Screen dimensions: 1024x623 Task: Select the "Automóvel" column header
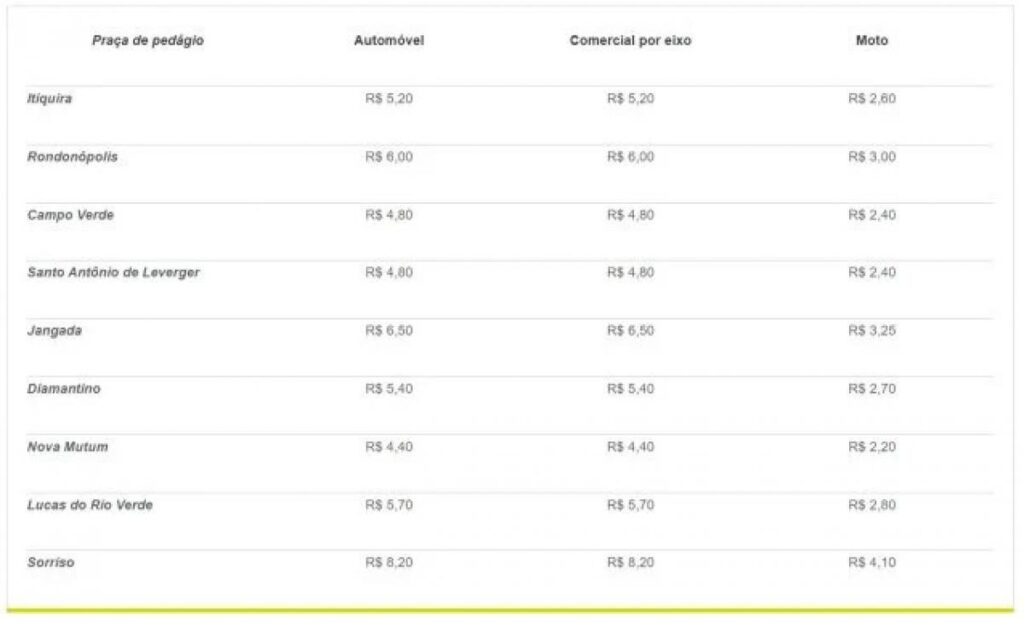(389, 41)
